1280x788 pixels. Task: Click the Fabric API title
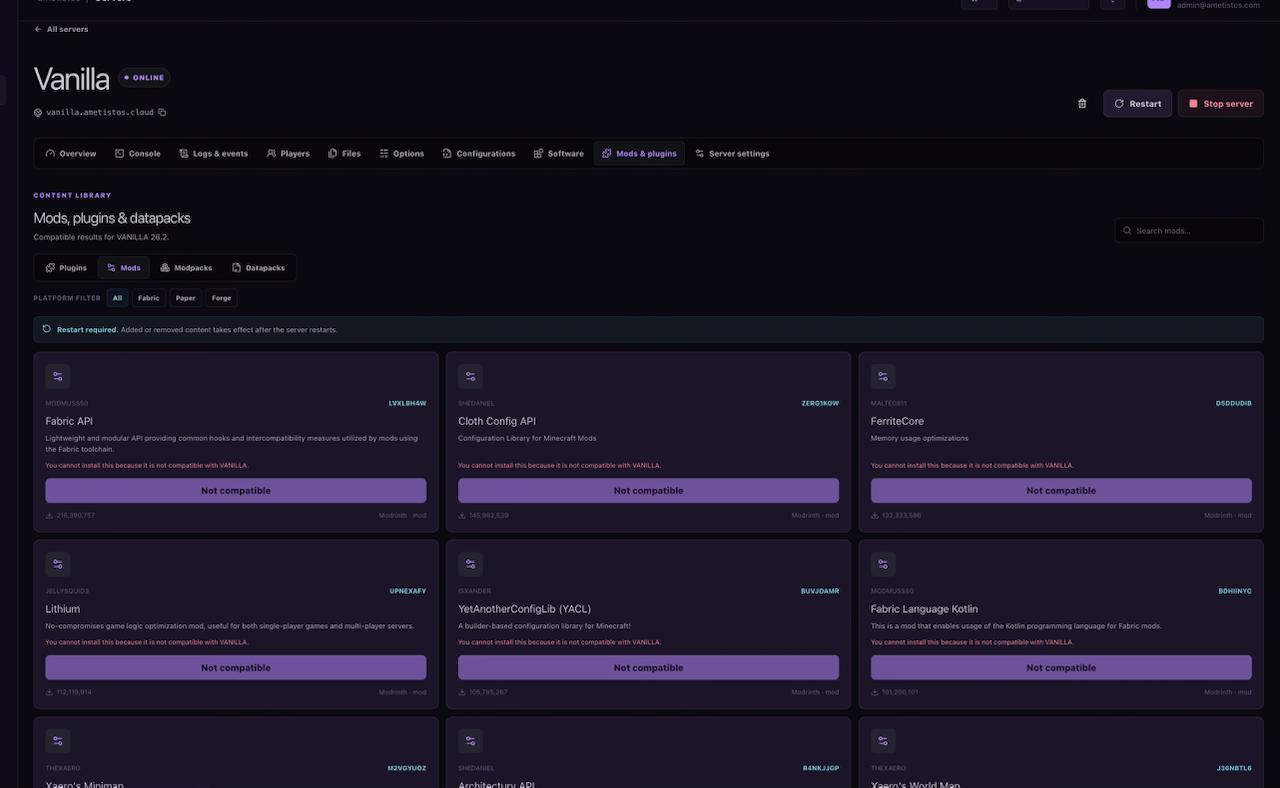(x=69, y=421)
